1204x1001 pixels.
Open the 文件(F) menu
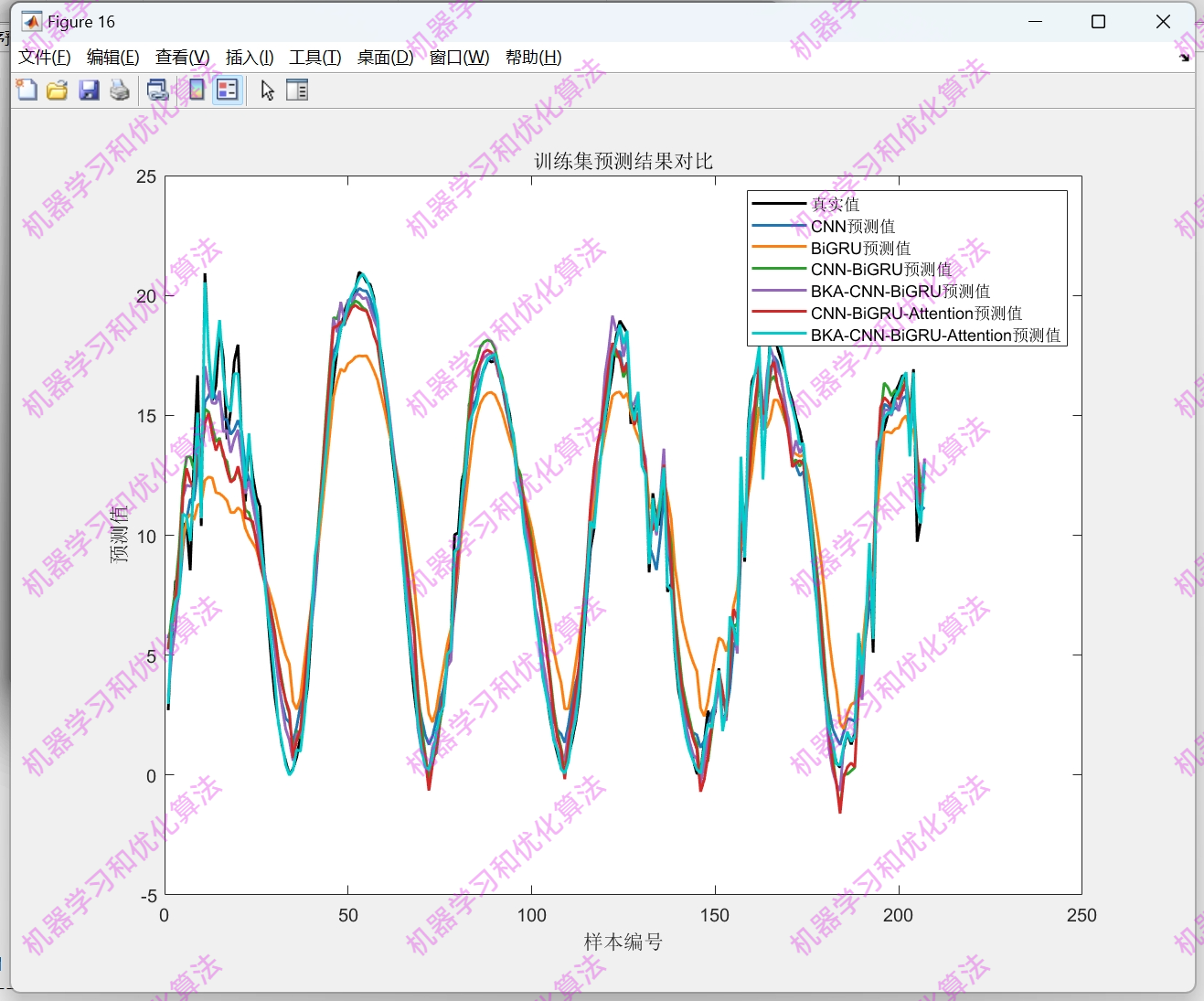coord(45,58)
